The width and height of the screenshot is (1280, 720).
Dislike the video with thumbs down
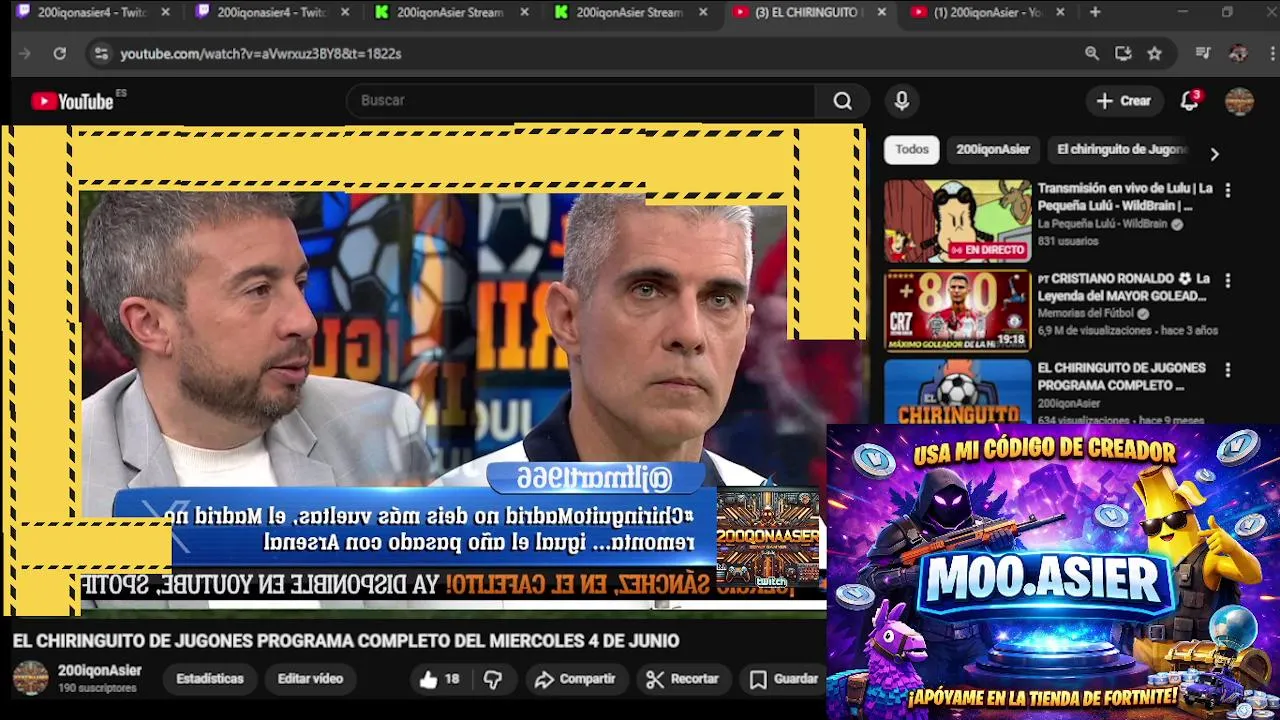(493, 679)
